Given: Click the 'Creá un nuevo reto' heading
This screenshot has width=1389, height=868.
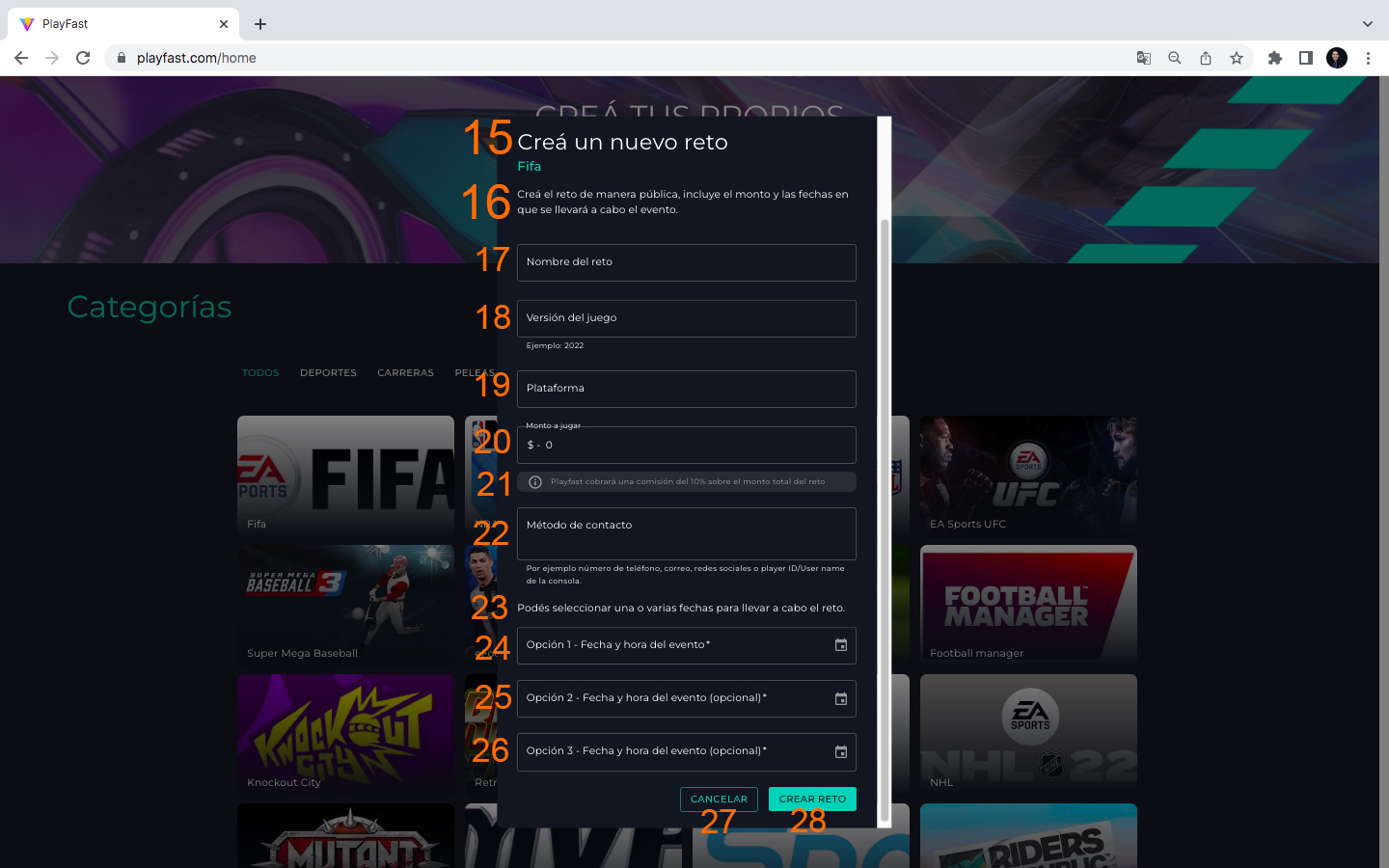Looking at the screenshot, I should (x=622, y=142).
